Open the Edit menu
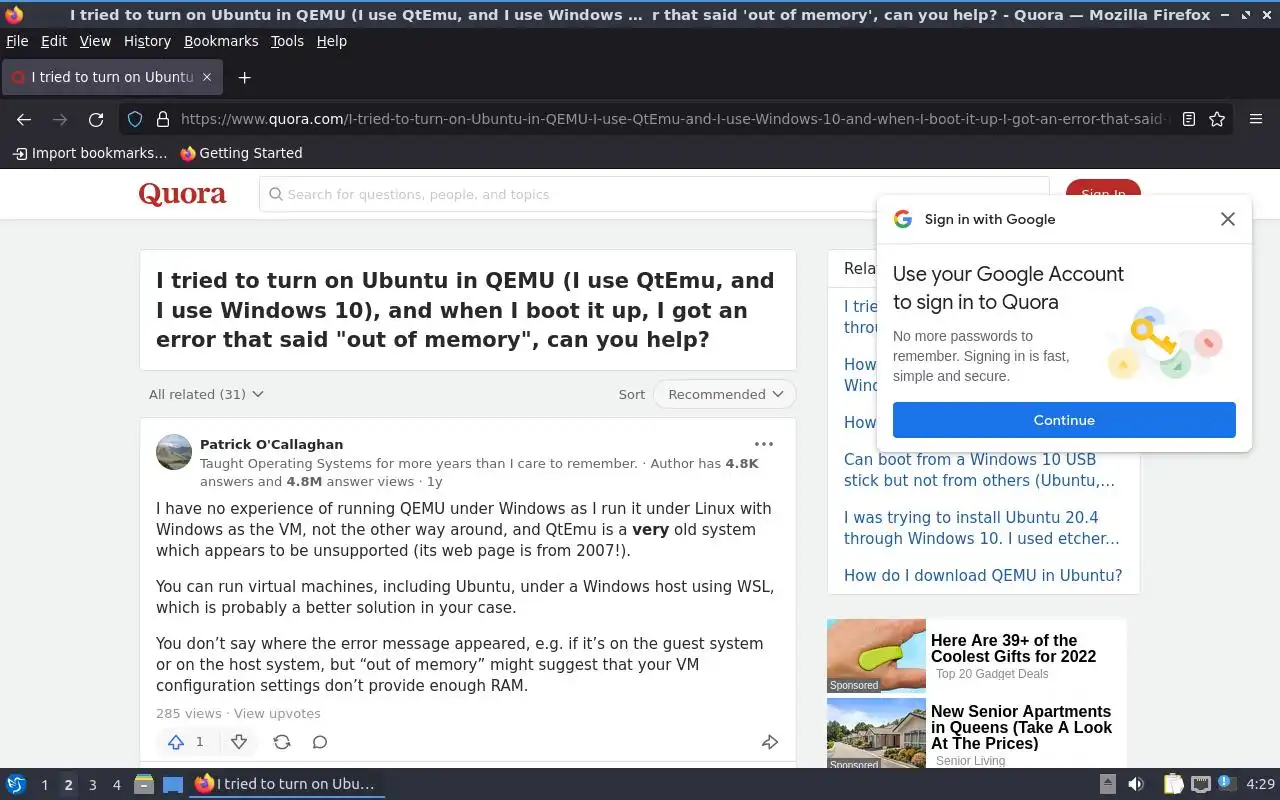1280x800 pixels. (x=54, y=41)
